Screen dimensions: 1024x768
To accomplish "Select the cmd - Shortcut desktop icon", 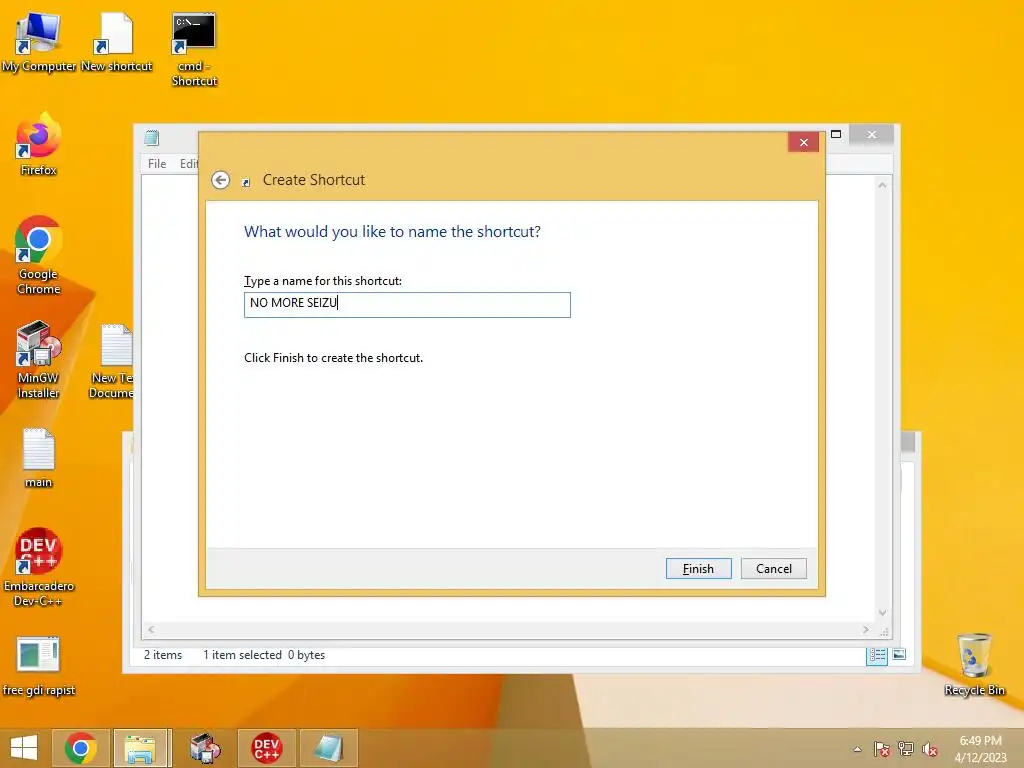I will [x=194, y=50].
